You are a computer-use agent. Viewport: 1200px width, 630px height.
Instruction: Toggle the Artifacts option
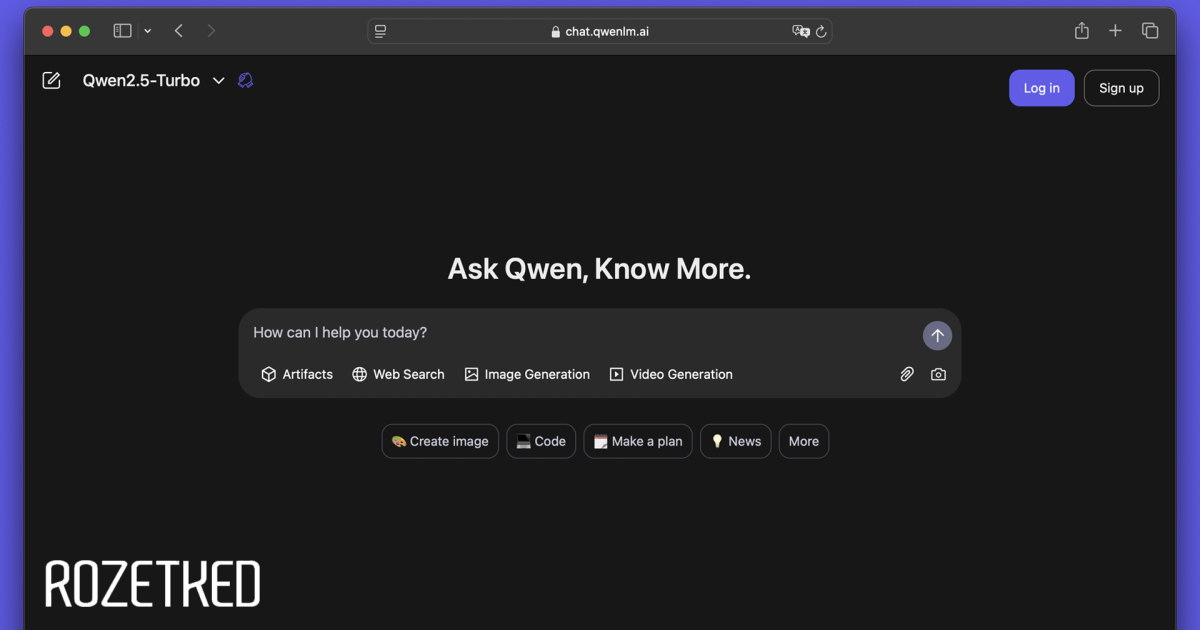pos(297,374)
